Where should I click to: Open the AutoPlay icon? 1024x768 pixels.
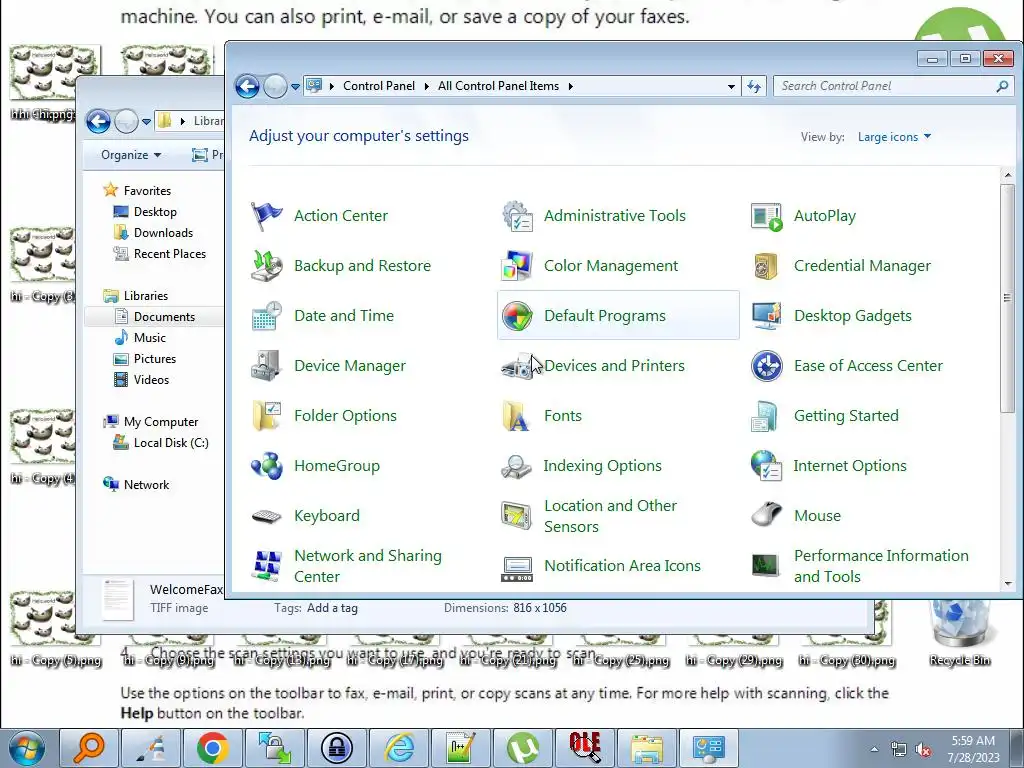click(x=766, y=216)
